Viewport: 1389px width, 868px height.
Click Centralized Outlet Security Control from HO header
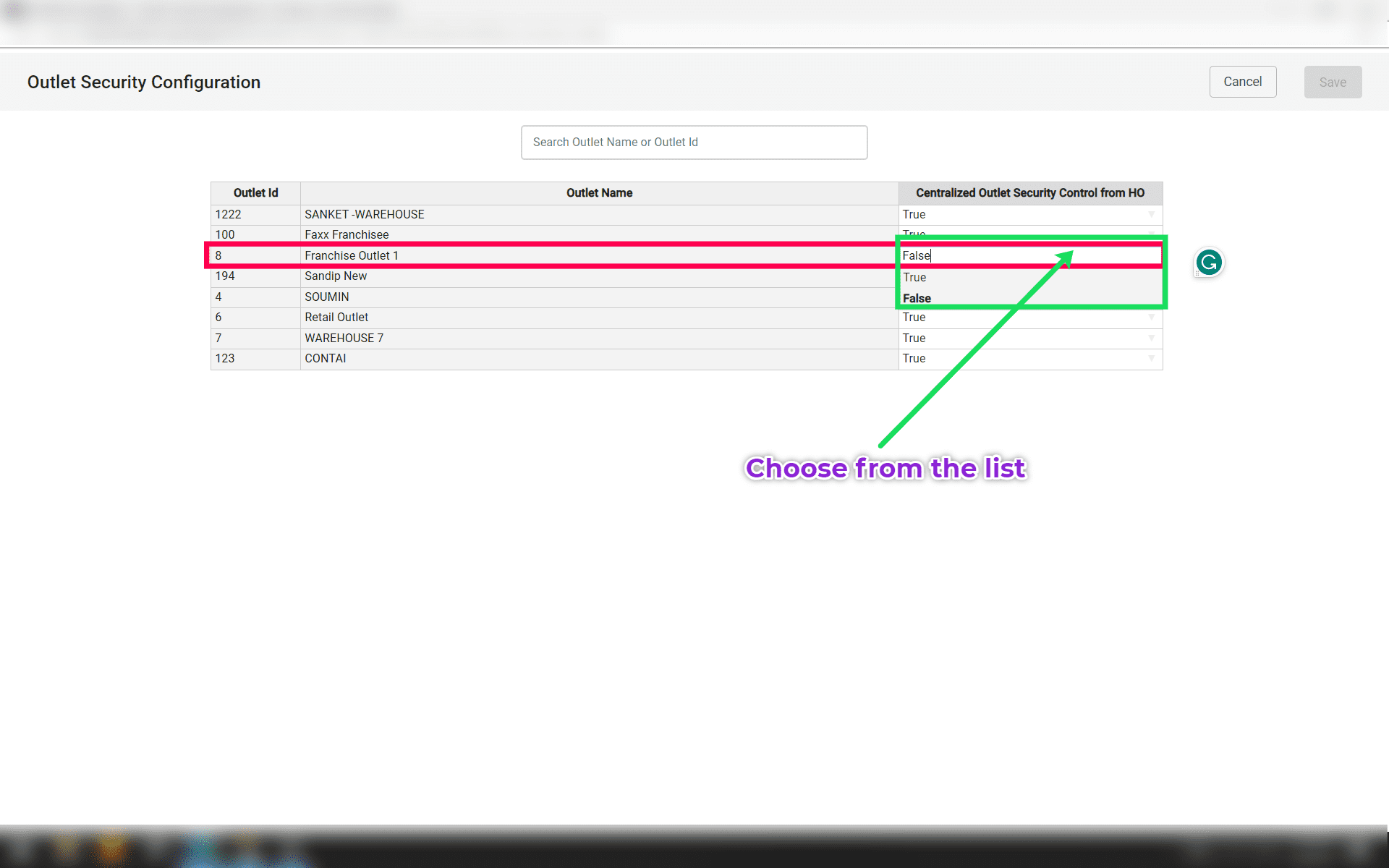coord(1030,193)
